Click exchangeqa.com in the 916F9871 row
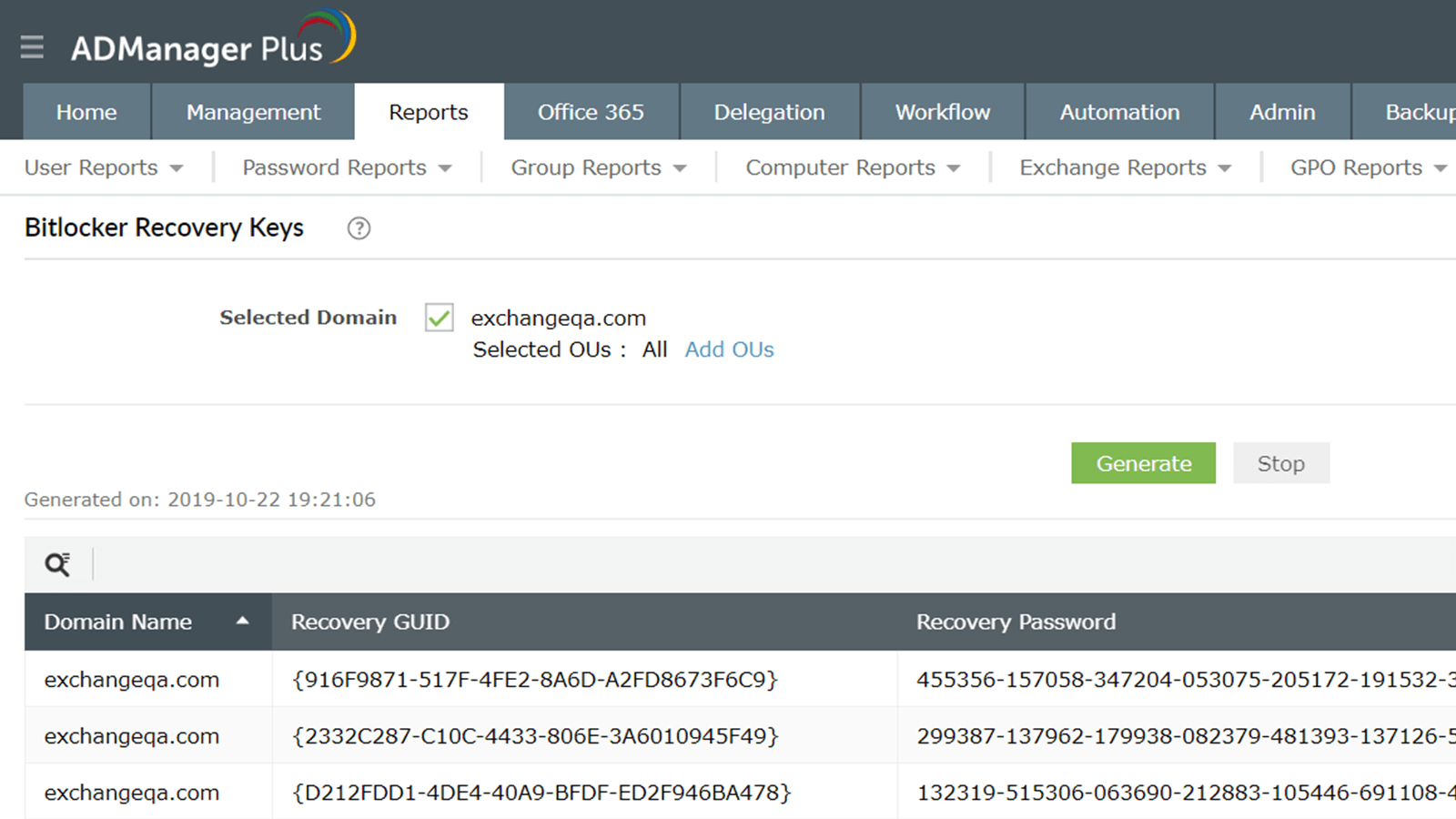Screen dimensions: 1456x819 [x=132, y=680]
